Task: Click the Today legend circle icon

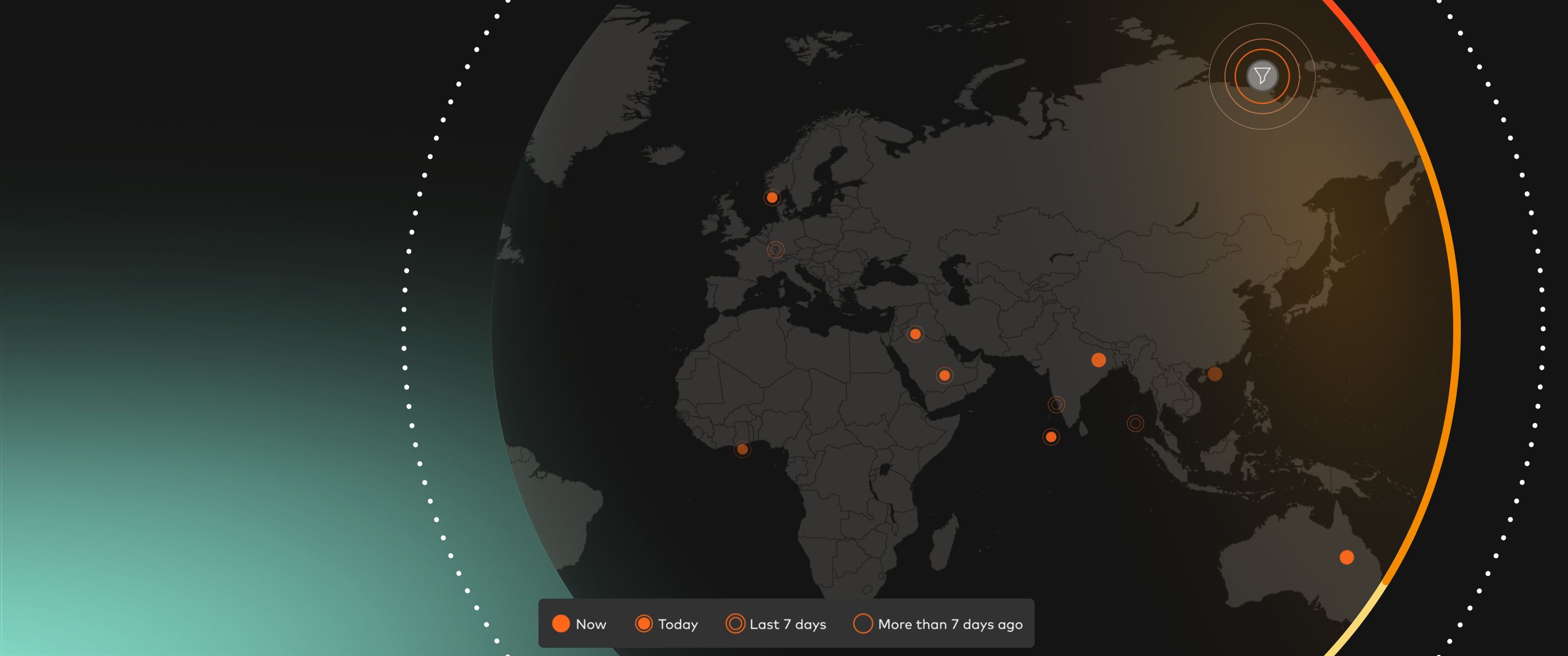Action: (x=643, y=624)
